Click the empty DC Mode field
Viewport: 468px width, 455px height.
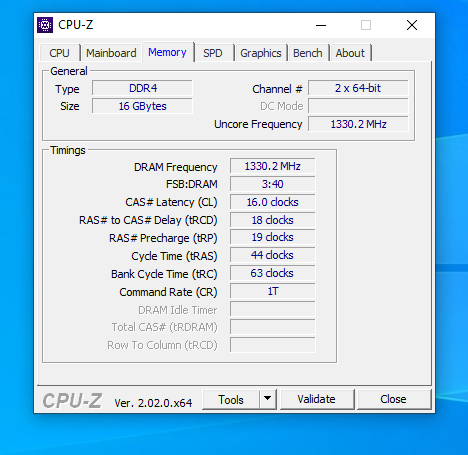tap(358, 106)
